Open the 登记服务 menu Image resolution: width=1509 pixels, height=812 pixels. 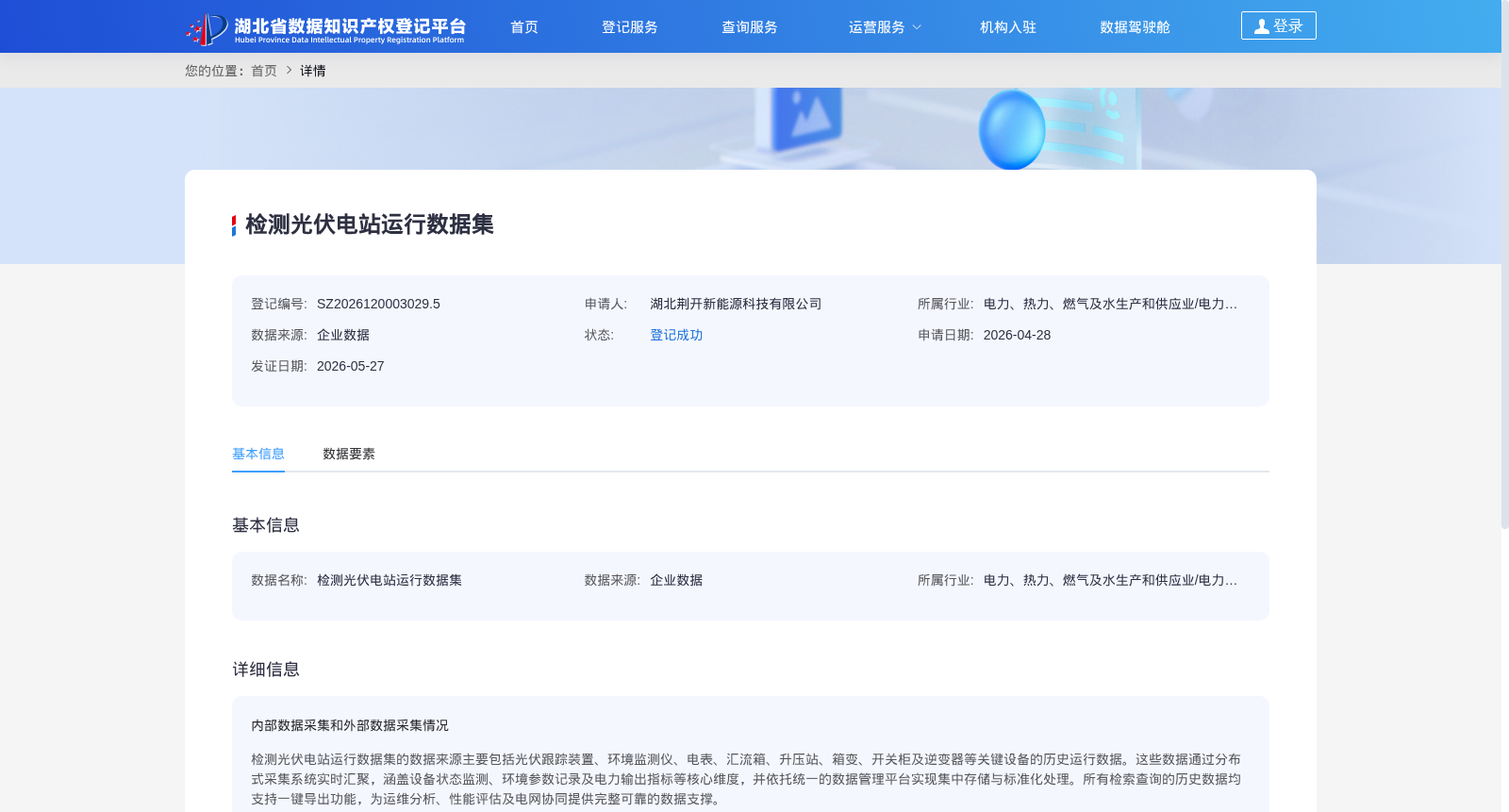tap(630, 27)
